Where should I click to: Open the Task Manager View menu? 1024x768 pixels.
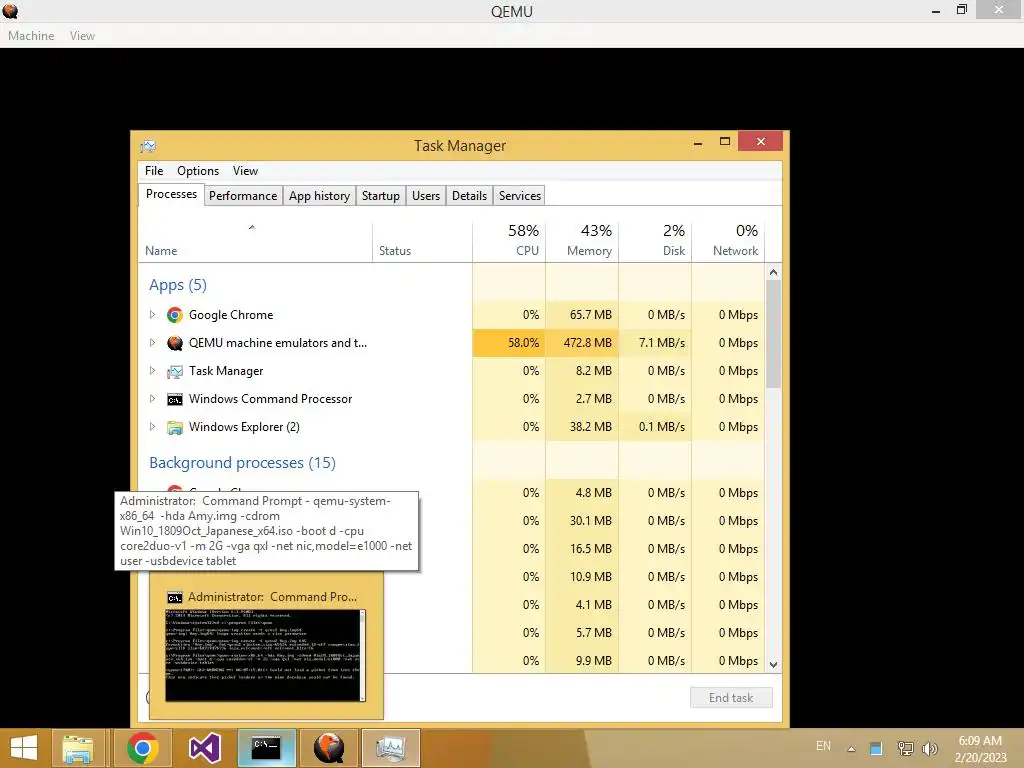[x=246, y=171]
